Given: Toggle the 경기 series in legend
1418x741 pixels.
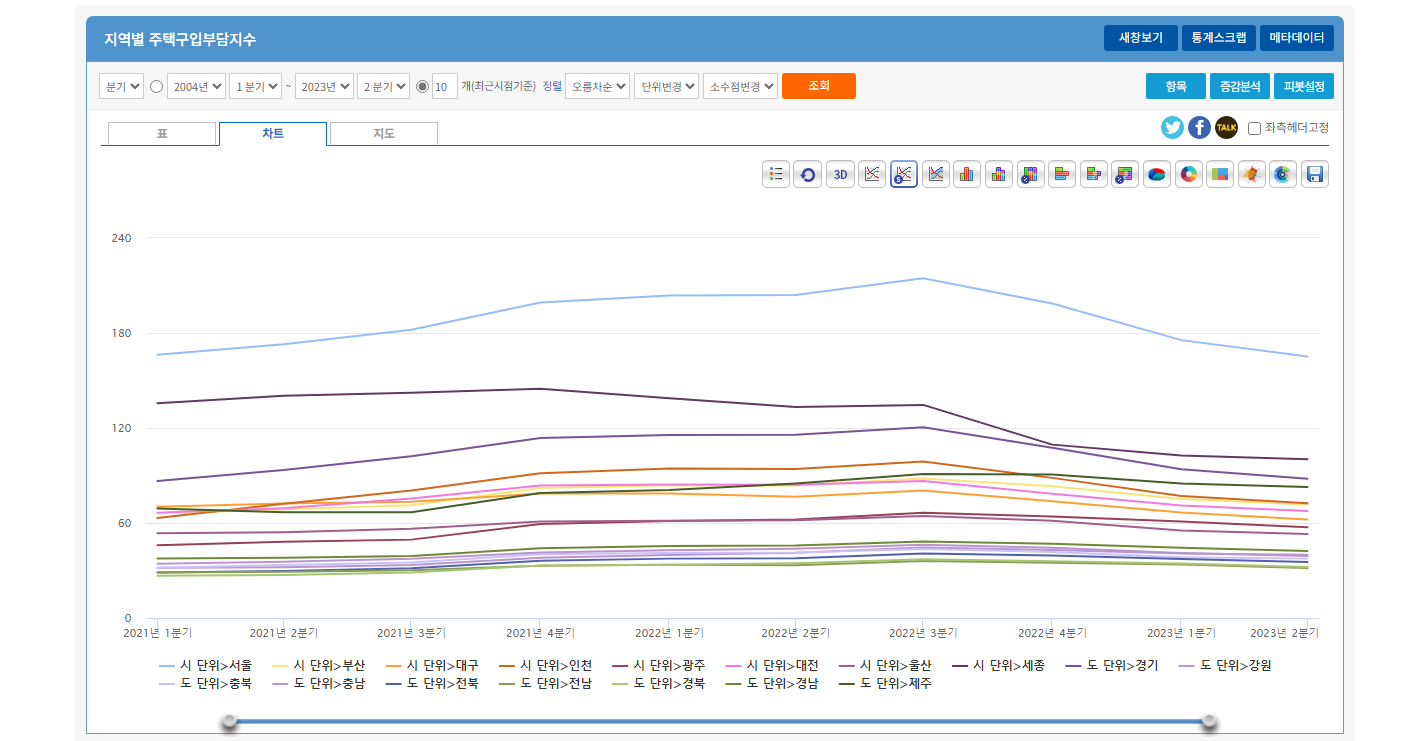Looking at the screenshot, I should coord(1111,665).
